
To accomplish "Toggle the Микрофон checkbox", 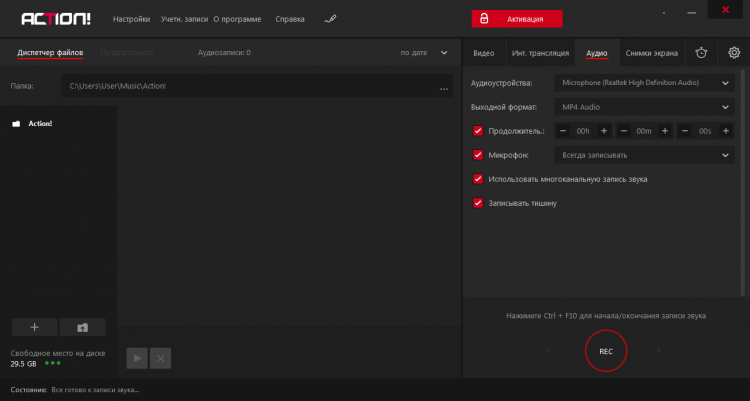I will click(478, 155).
